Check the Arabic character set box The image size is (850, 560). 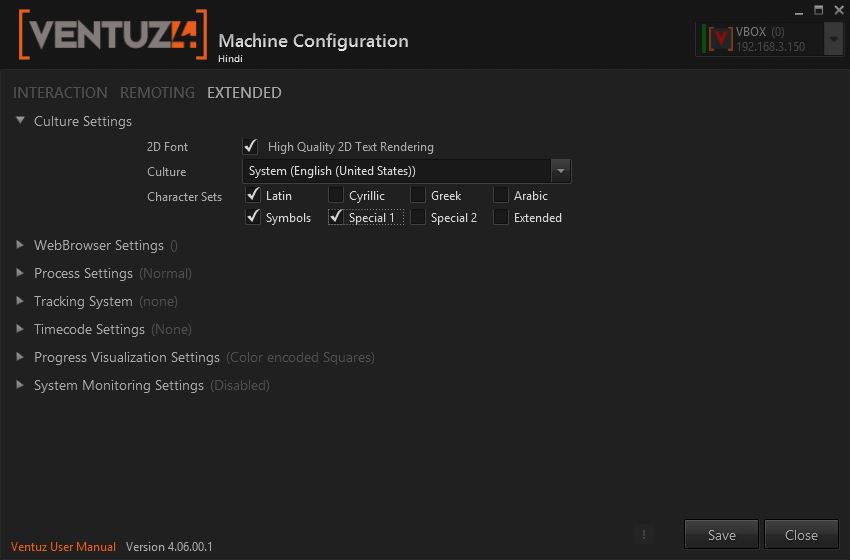pos(501,195)
